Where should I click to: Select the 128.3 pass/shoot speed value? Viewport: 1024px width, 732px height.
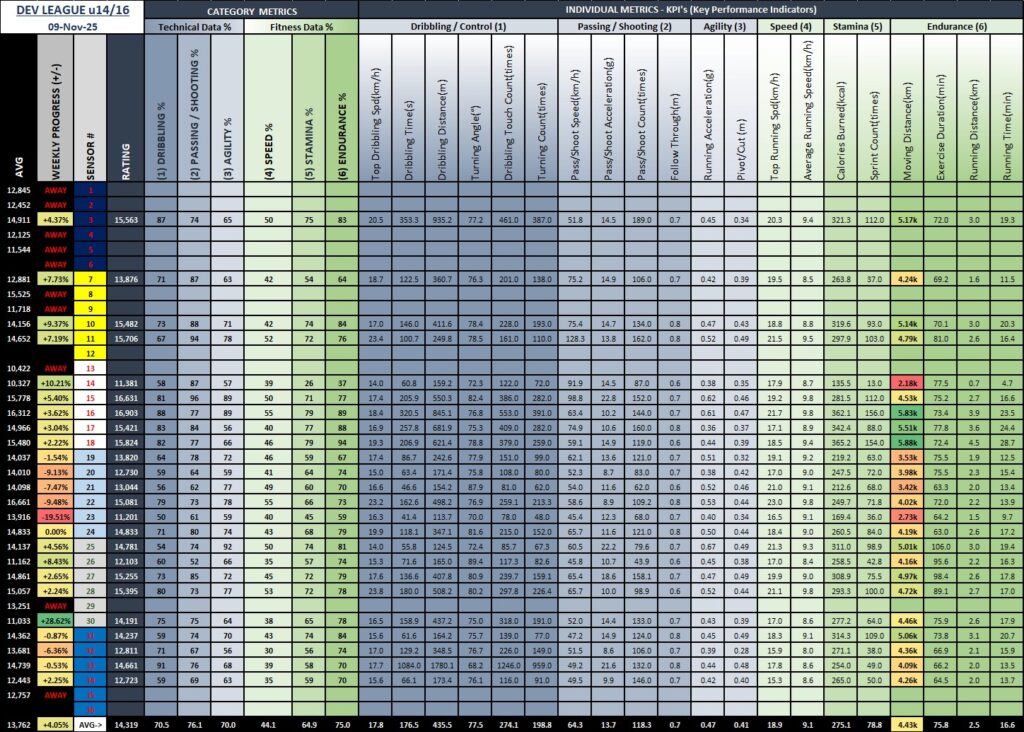pos(575,339)
